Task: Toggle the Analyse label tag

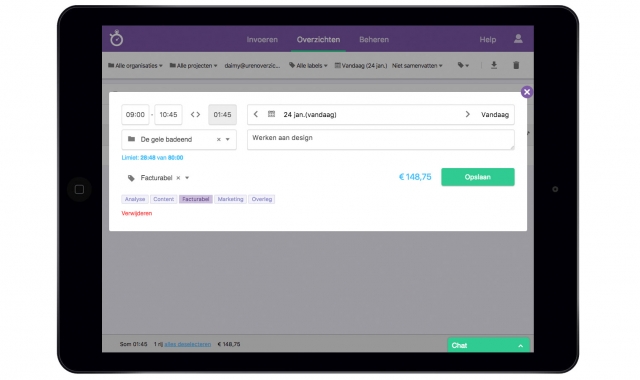Action: pyautogui.click(x=135, y=199)
